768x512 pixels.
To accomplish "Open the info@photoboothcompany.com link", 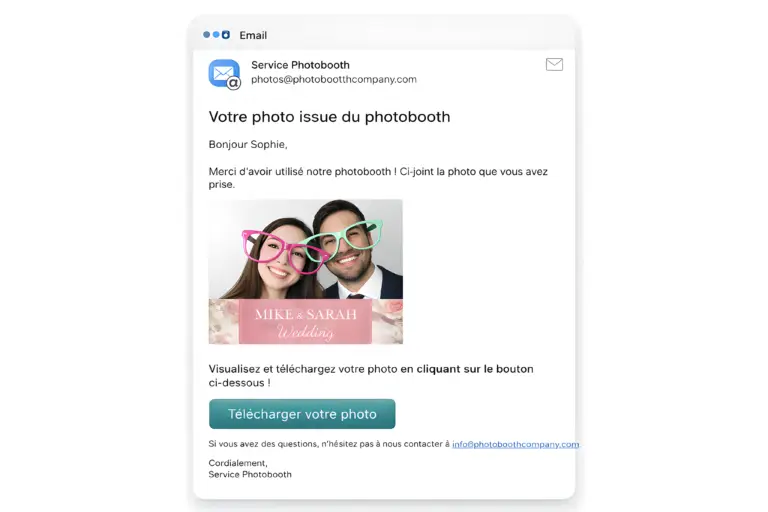I will pyautogui.click(x=515, y=444).
